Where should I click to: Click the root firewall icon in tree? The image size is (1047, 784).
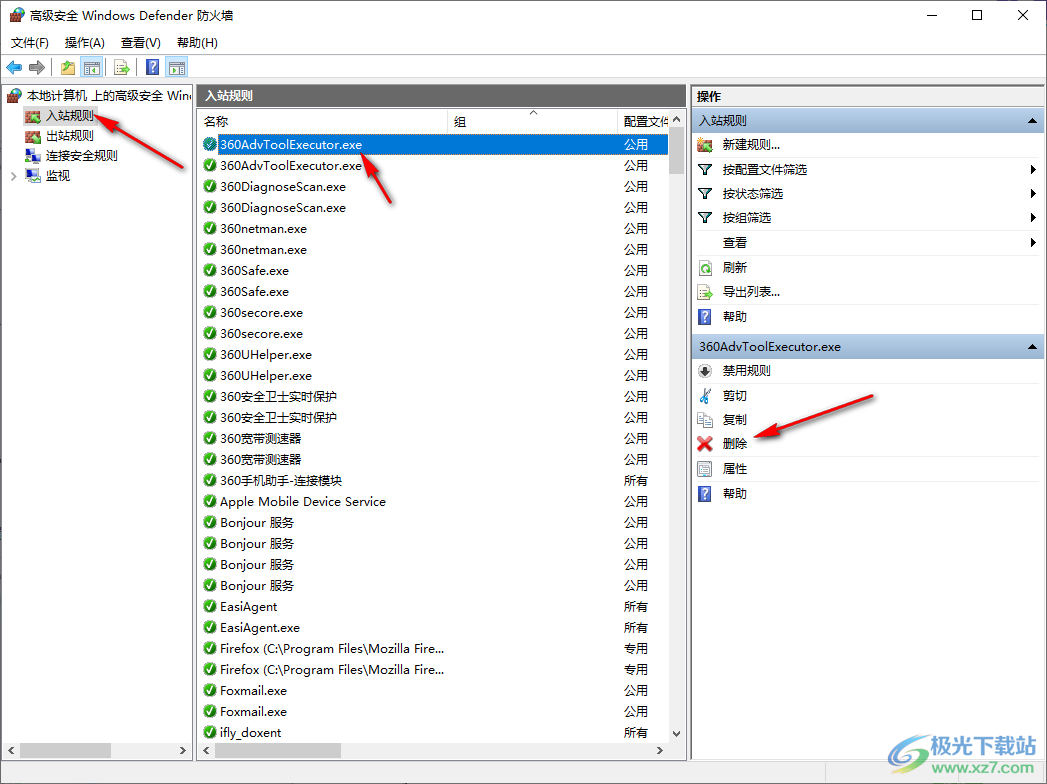(15, 96)
